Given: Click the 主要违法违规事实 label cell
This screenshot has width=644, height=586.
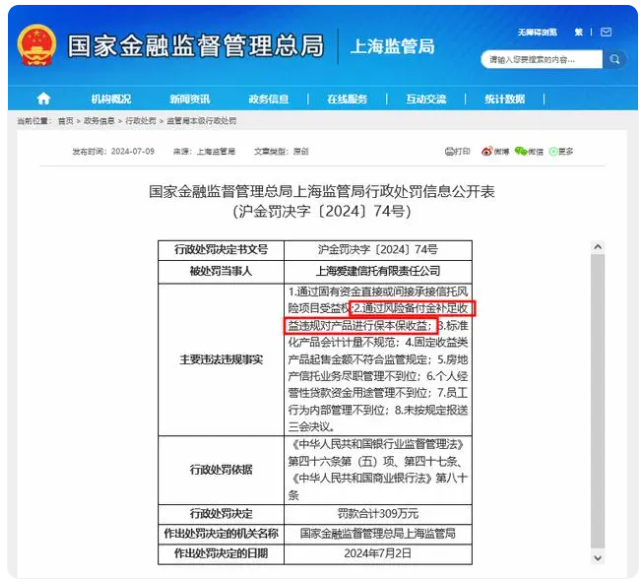Looking at the screenshot, I should pyautogui.click(x=221, y=360).
